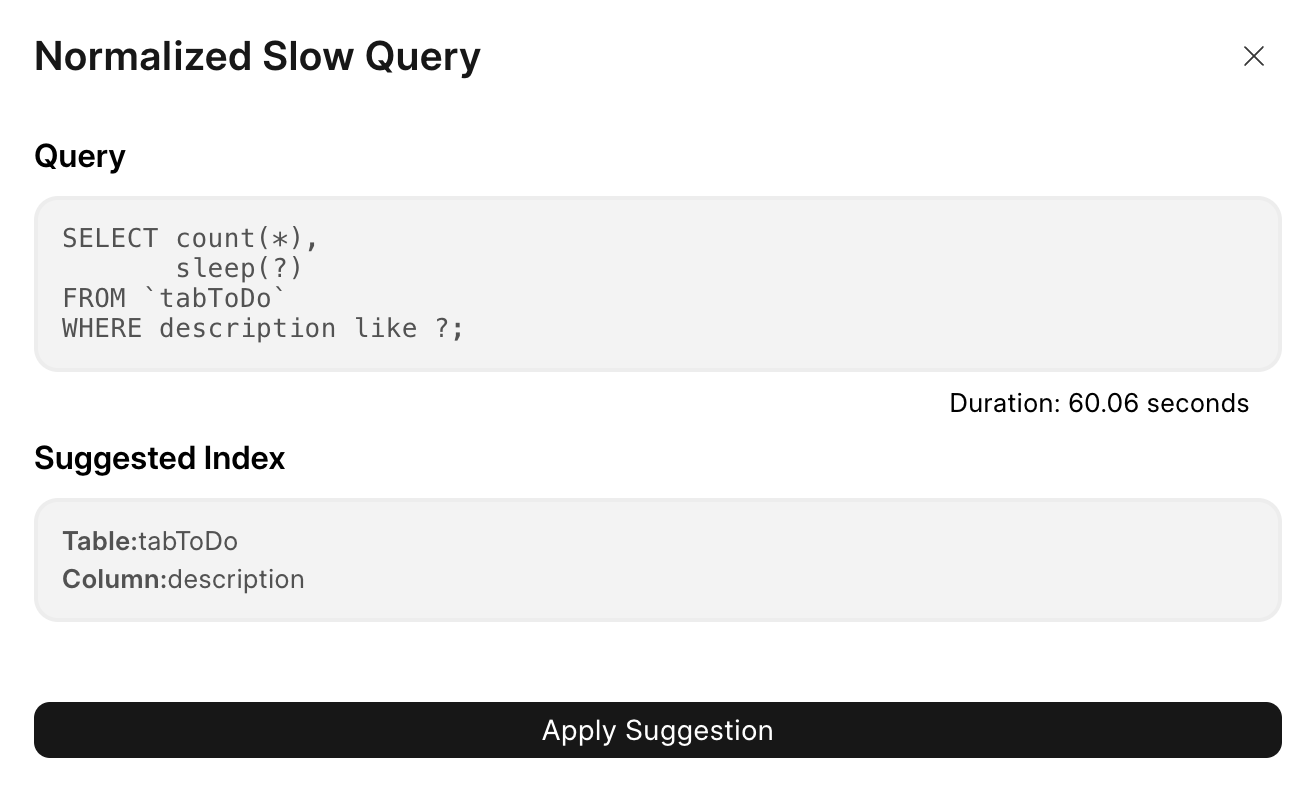Click the WHERE keyword in the query
The height and width of the screenshot is (801, 1315).
(101, 329)
